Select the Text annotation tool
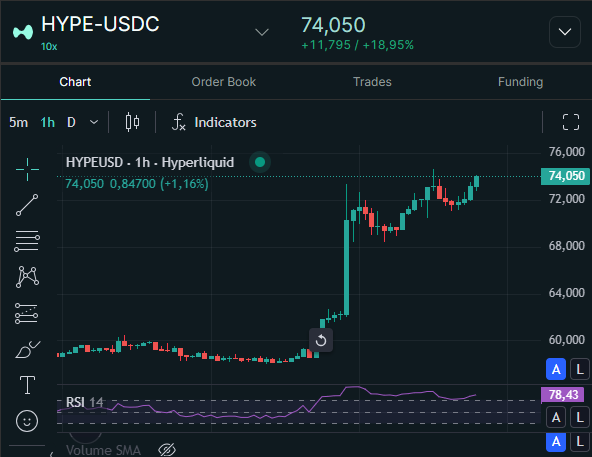592x457 pixels. pyautogui.click(x=27, y=385)
